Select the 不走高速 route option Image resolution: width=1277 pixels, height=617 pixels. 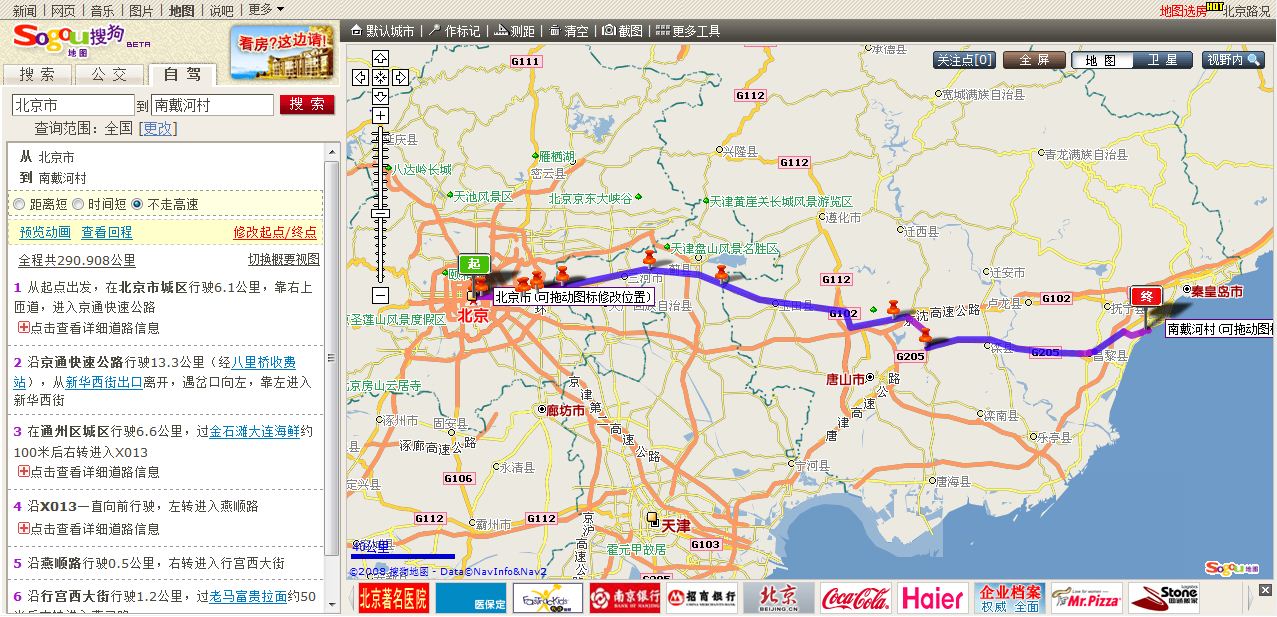coord(137,204)
